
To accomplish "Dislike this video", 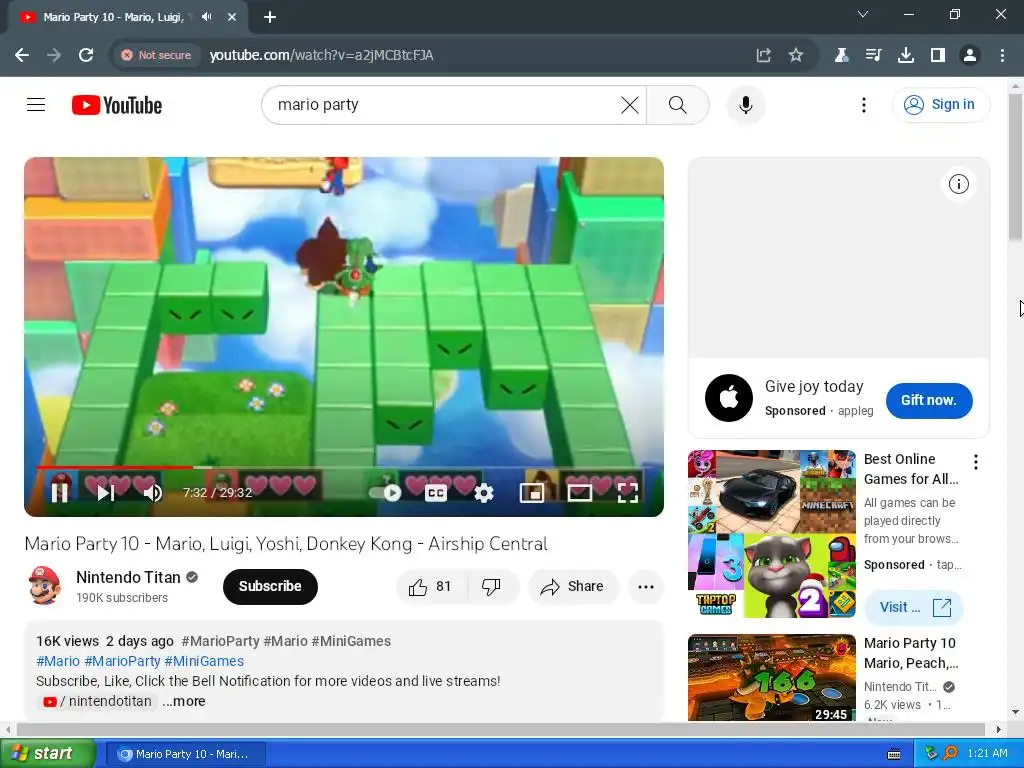I will [492, 586].
